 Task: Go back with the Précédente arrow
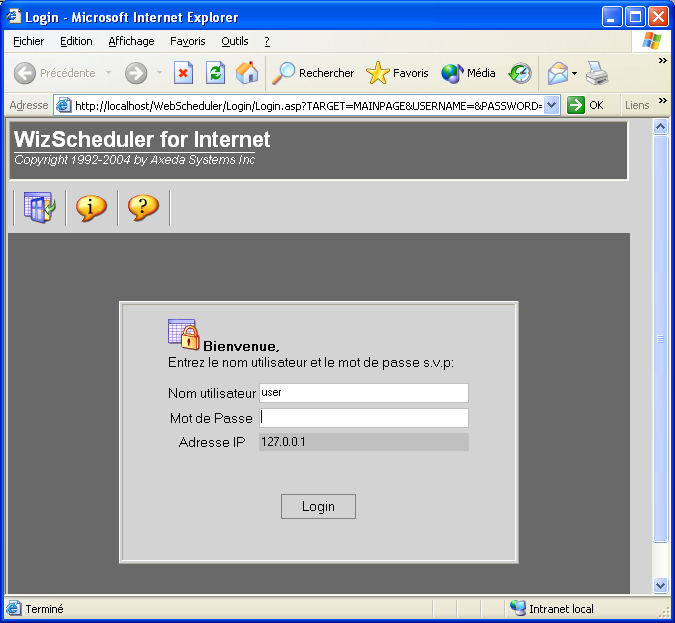click(x=25, y=73)
